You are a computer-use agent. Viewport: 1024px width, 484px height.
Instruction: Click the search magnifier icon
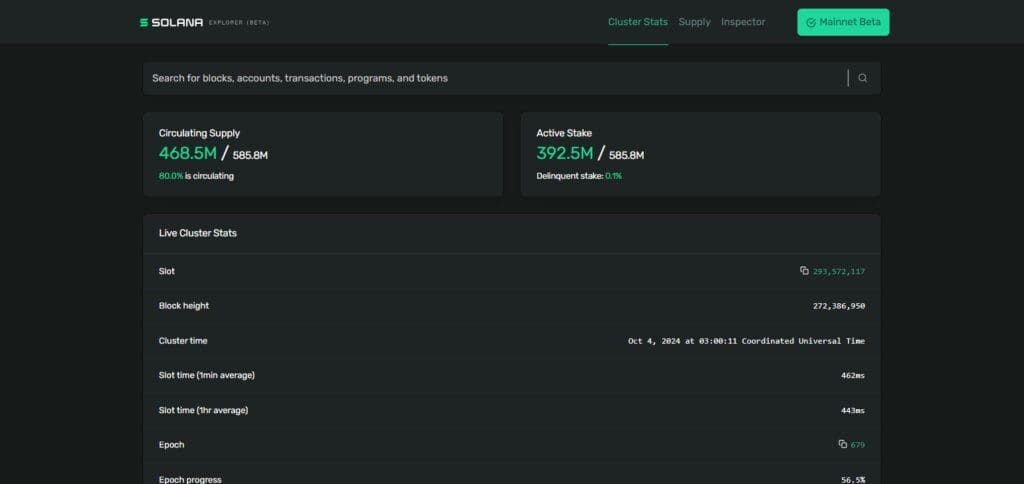click(863, 78)
